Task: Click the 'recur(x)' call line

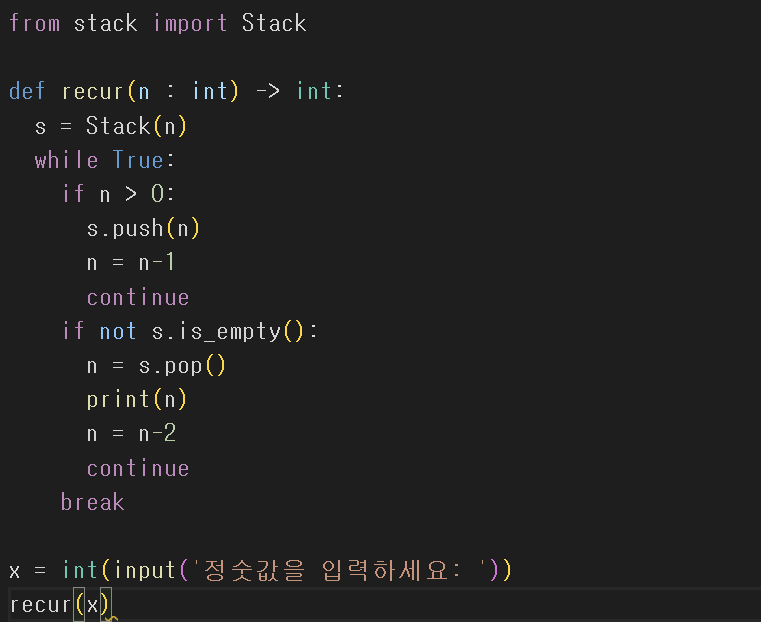Action: pyautogui.click(x=61, y=605)
